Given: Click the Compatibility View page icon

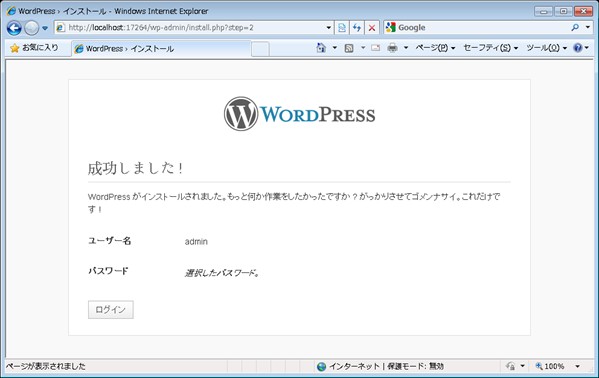Looking at the screenshot, I should pos(342,28).
